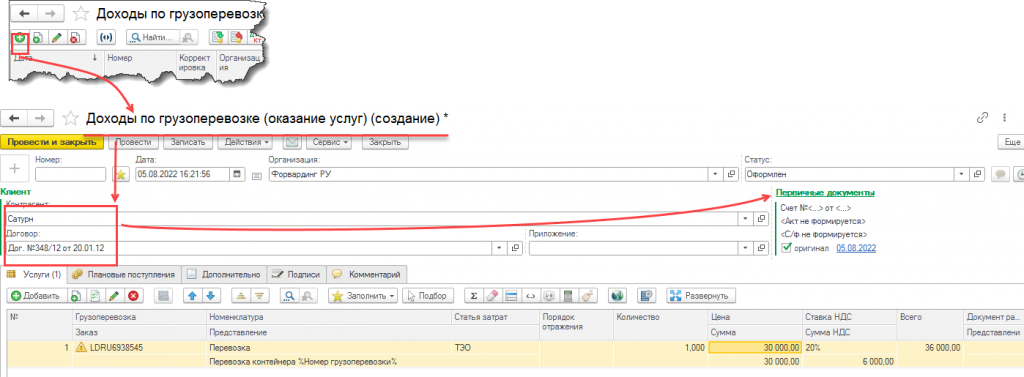Screen dimensions: 1024x377
Task: Edit row pencil icon in services toolbar
Action: coord(114,296)
